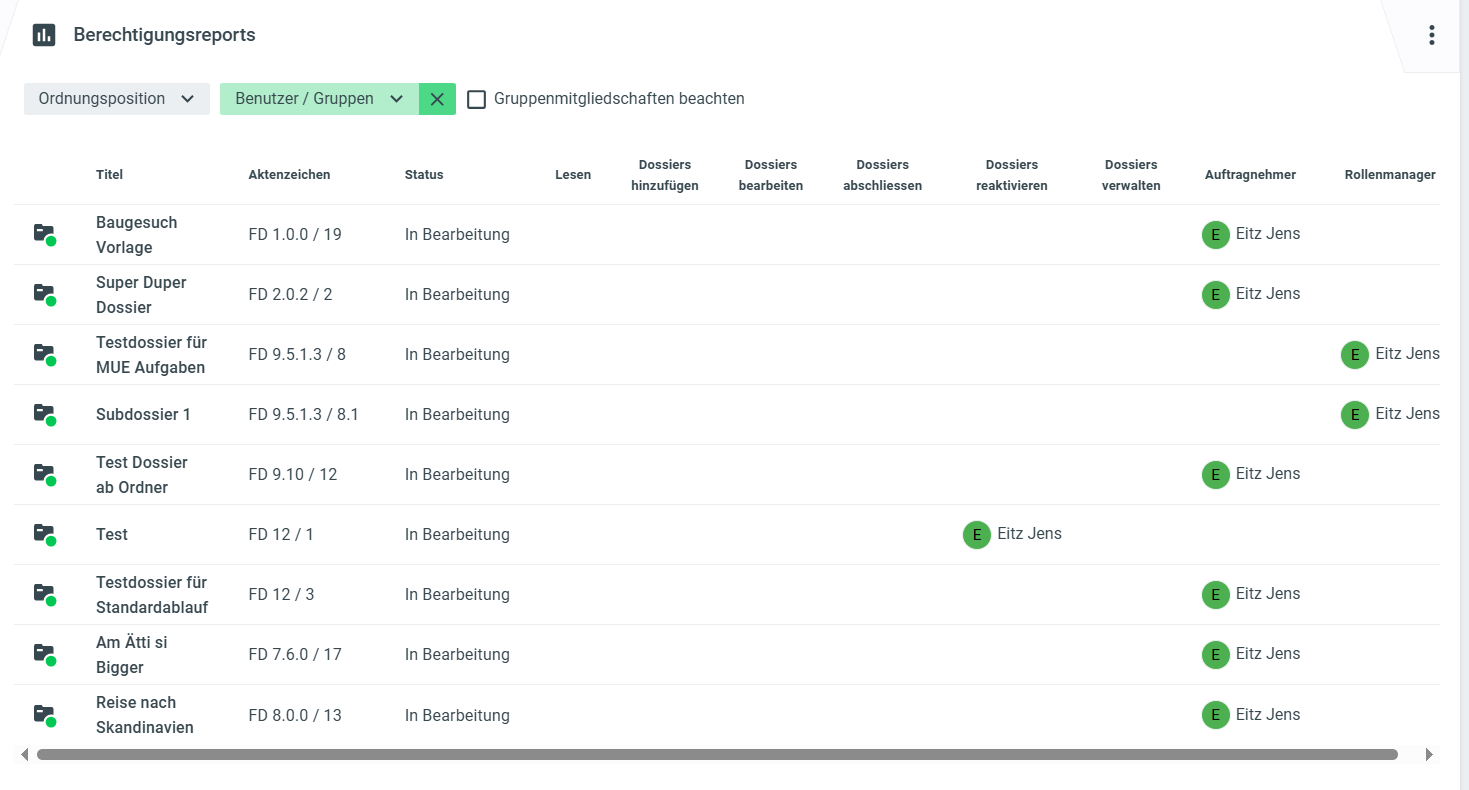Click Rollenmanager avatar in Testdossier für MUE Aufgaben row
This screenshot has width=1469, height=790.
point(1354,355)
